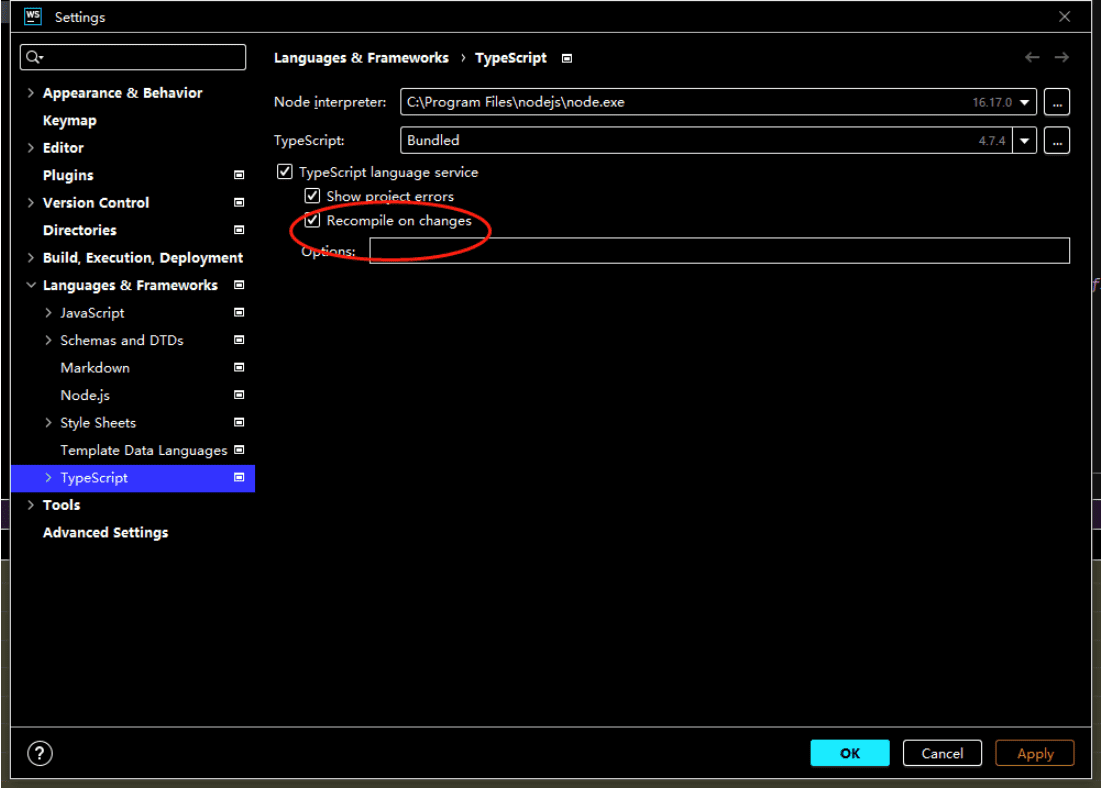The image size is (1102, 788).
Task: Close the Settings dialog with X
Action: click(1064, 16)
